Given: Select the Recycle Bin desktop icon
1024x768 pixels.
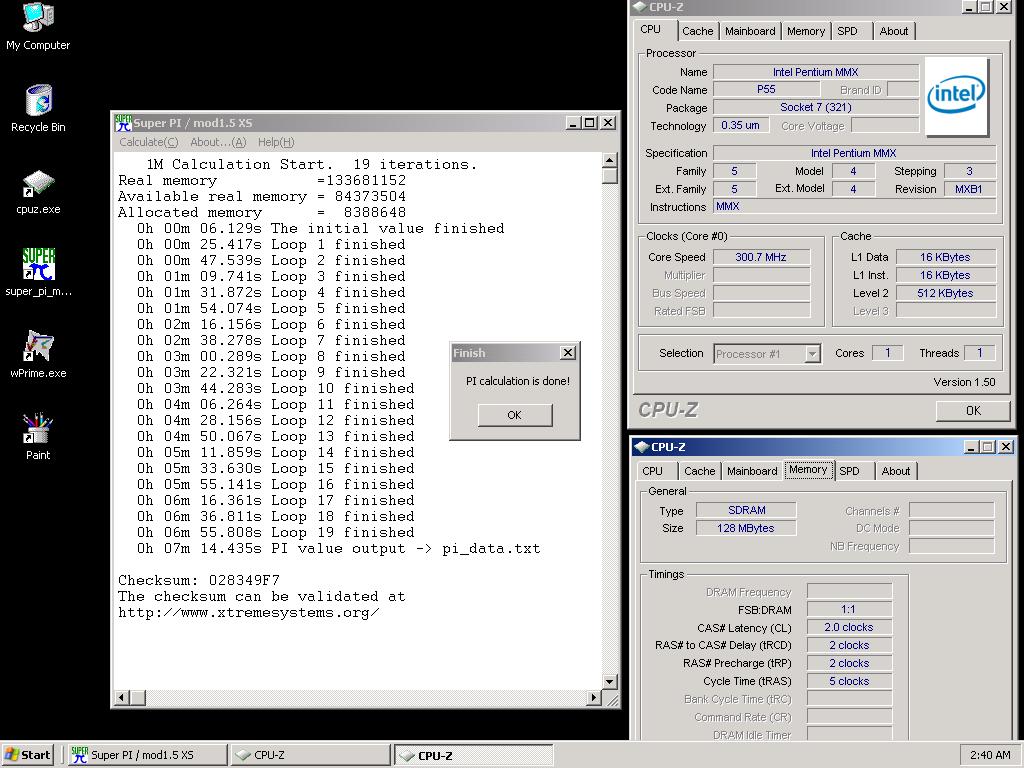Looking at the screenshot, I should tap(38, 108).
